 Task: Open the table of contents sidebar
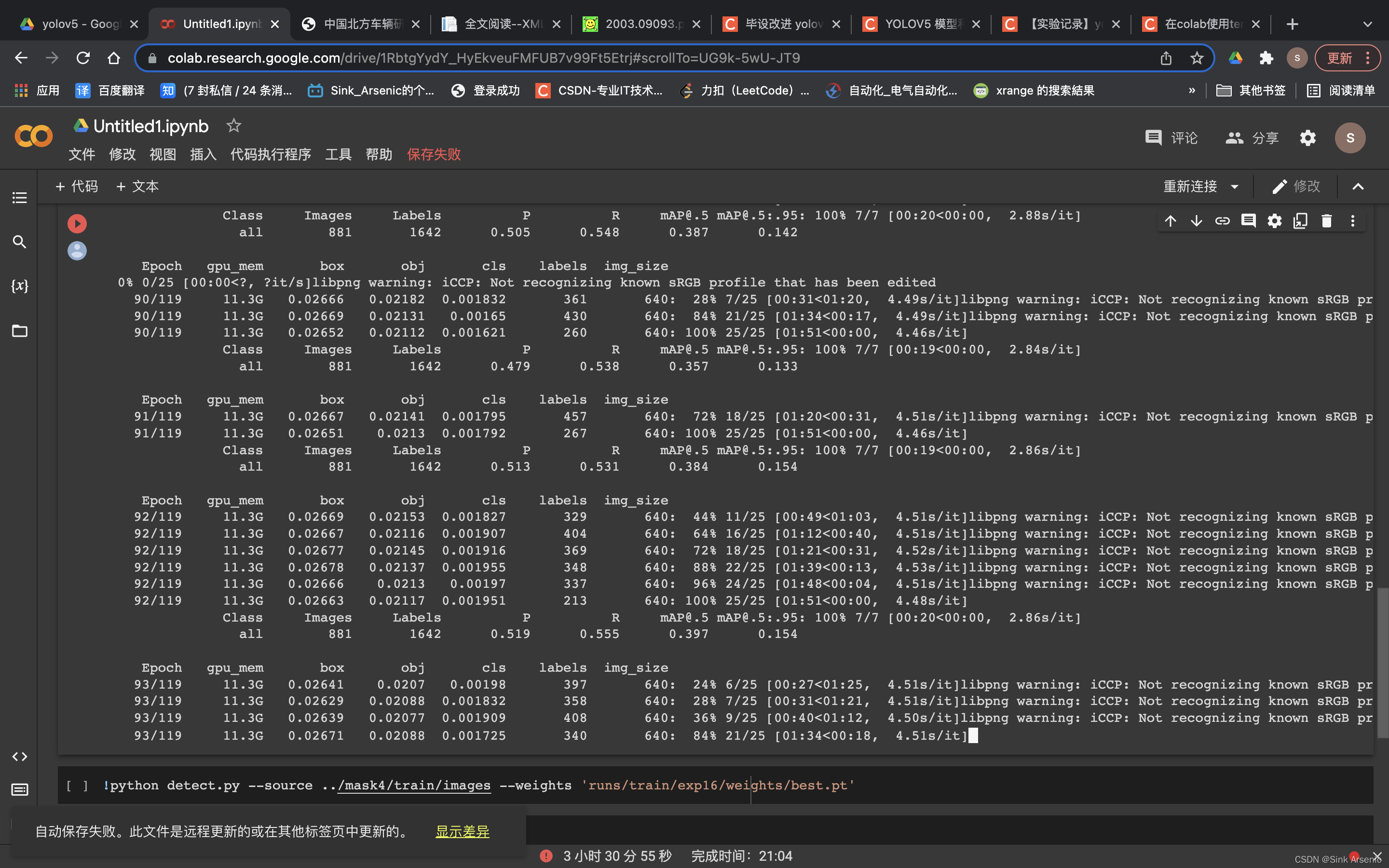coord(19,198)
